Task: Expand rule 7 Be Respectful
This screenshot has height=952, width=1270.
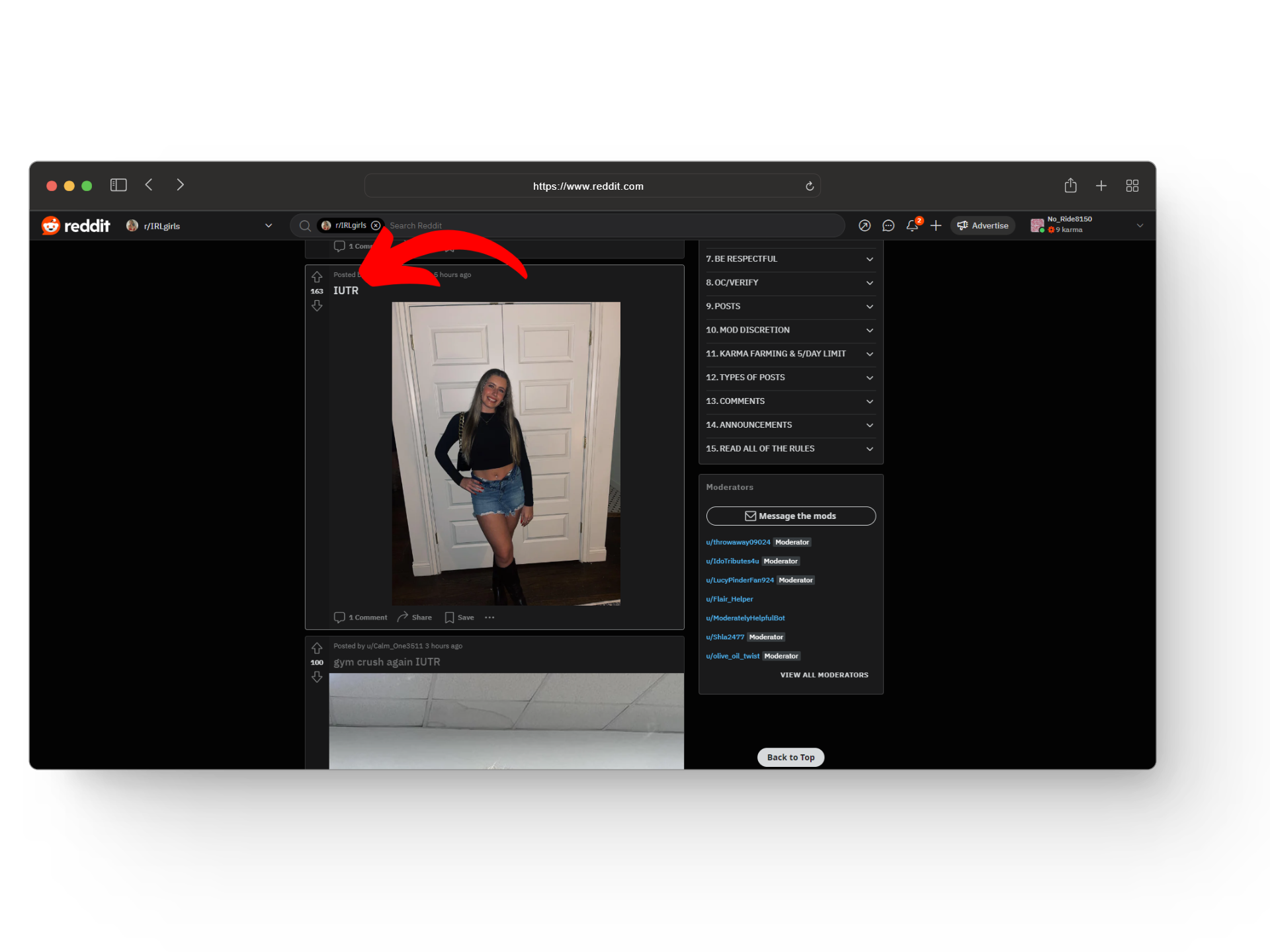Action: (x=790, y=259)
